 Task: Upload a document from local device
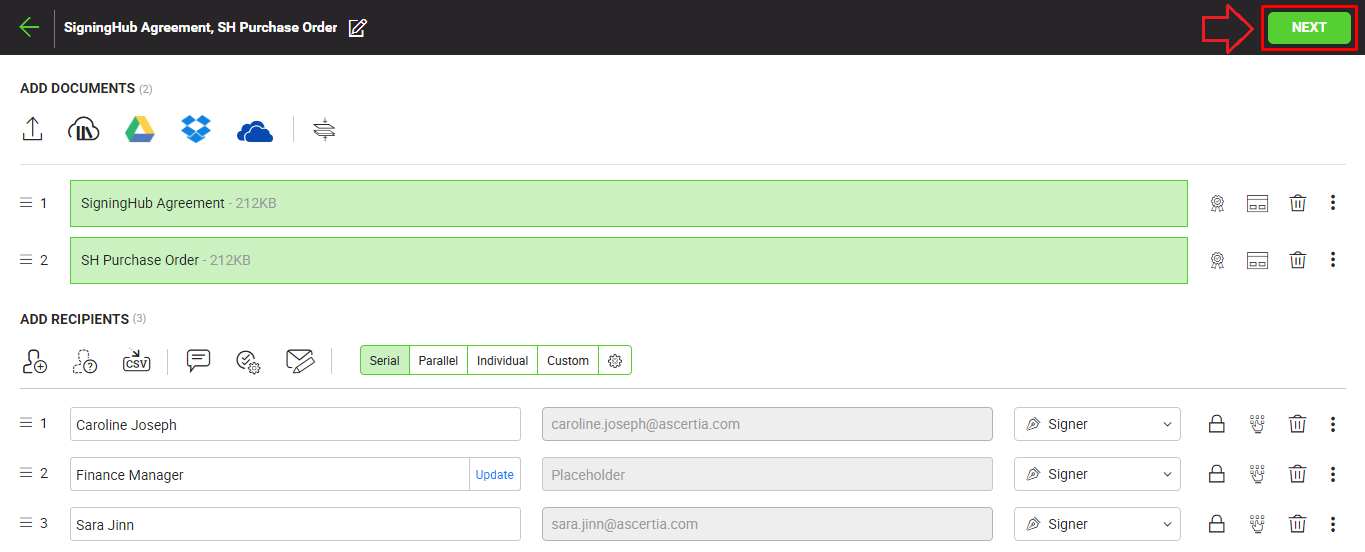click(32, 130)
